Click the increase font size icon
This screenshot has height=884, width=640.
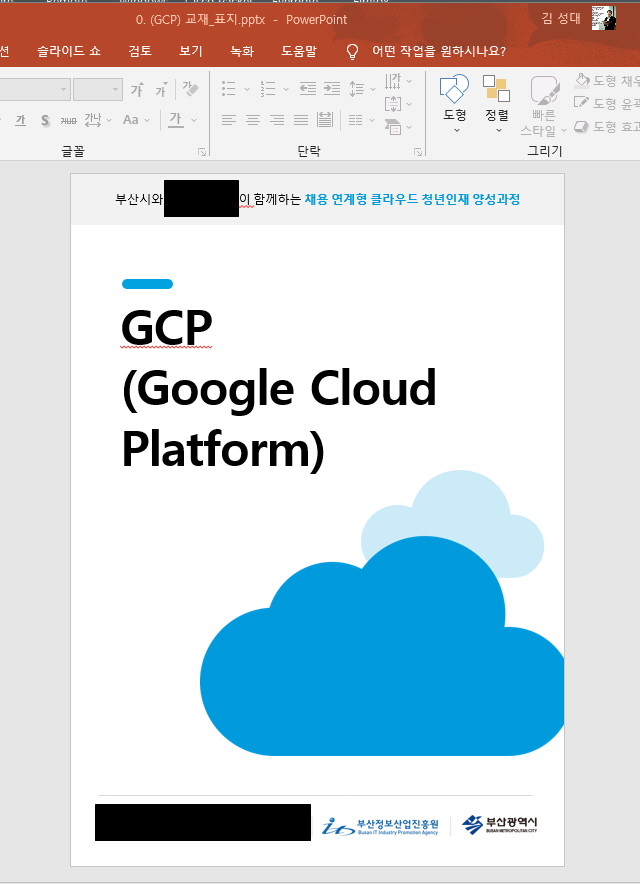[137, 89]
